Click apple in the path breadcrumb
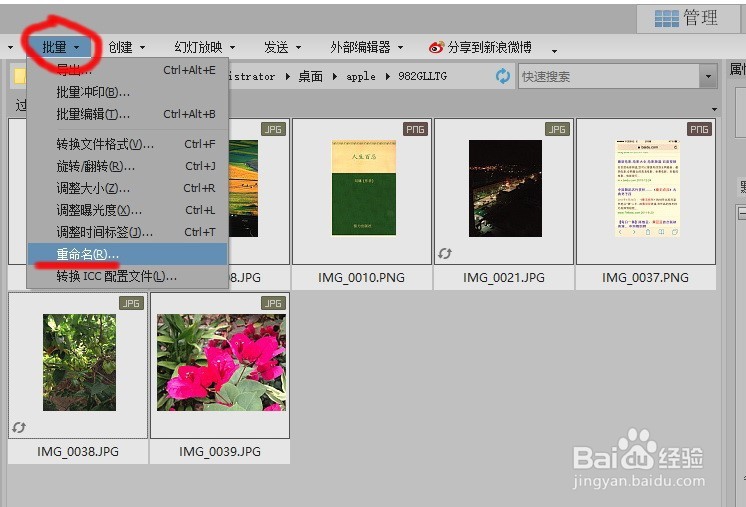Viewport: 746px width, 507px height. (x=361, y=76)
